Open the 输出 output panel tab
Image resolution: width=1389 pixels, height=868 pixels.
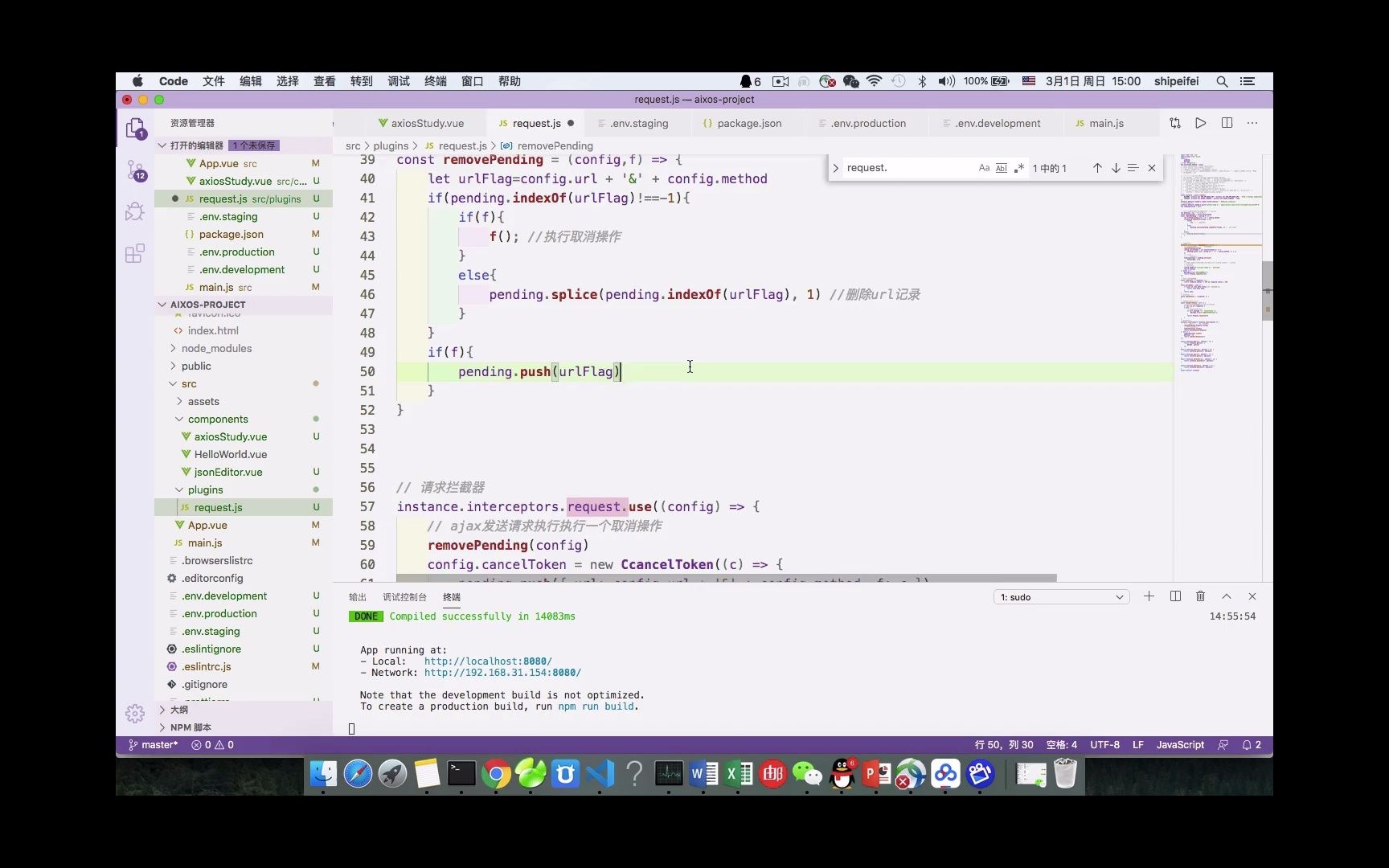pos(358,597)
